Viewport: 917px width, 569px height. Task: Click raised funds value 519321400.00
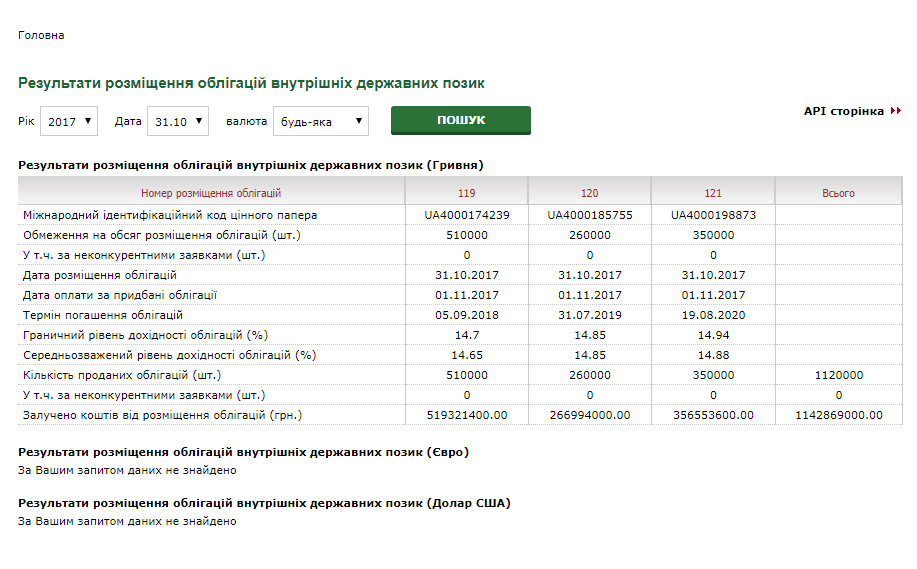click(467, 415)
